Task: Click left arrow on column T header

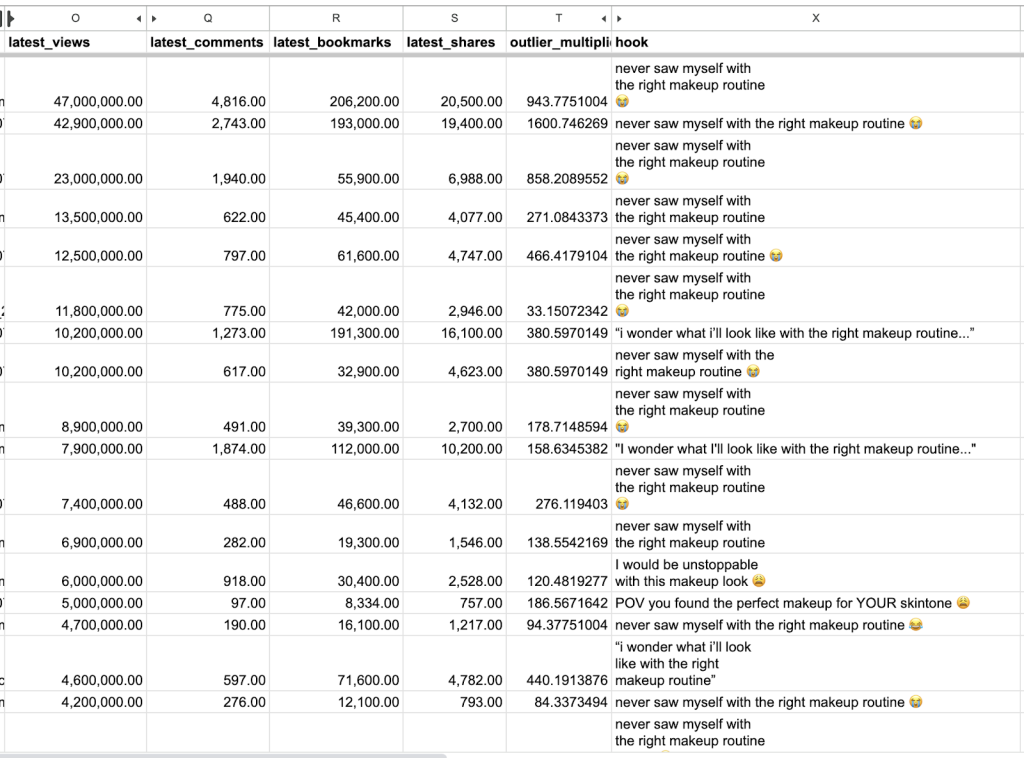Action: pyautogui.click(x=604, y=18)
